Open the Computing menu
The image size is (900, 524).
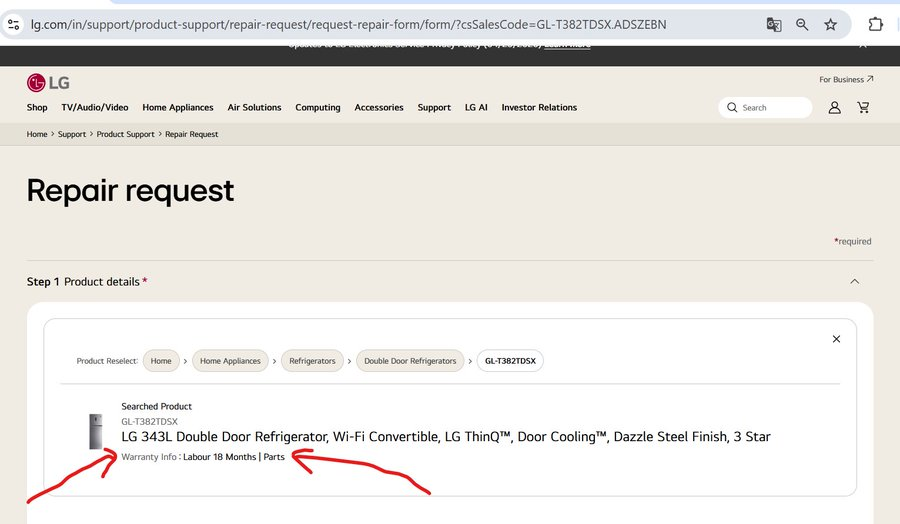[x=318, y=107]
